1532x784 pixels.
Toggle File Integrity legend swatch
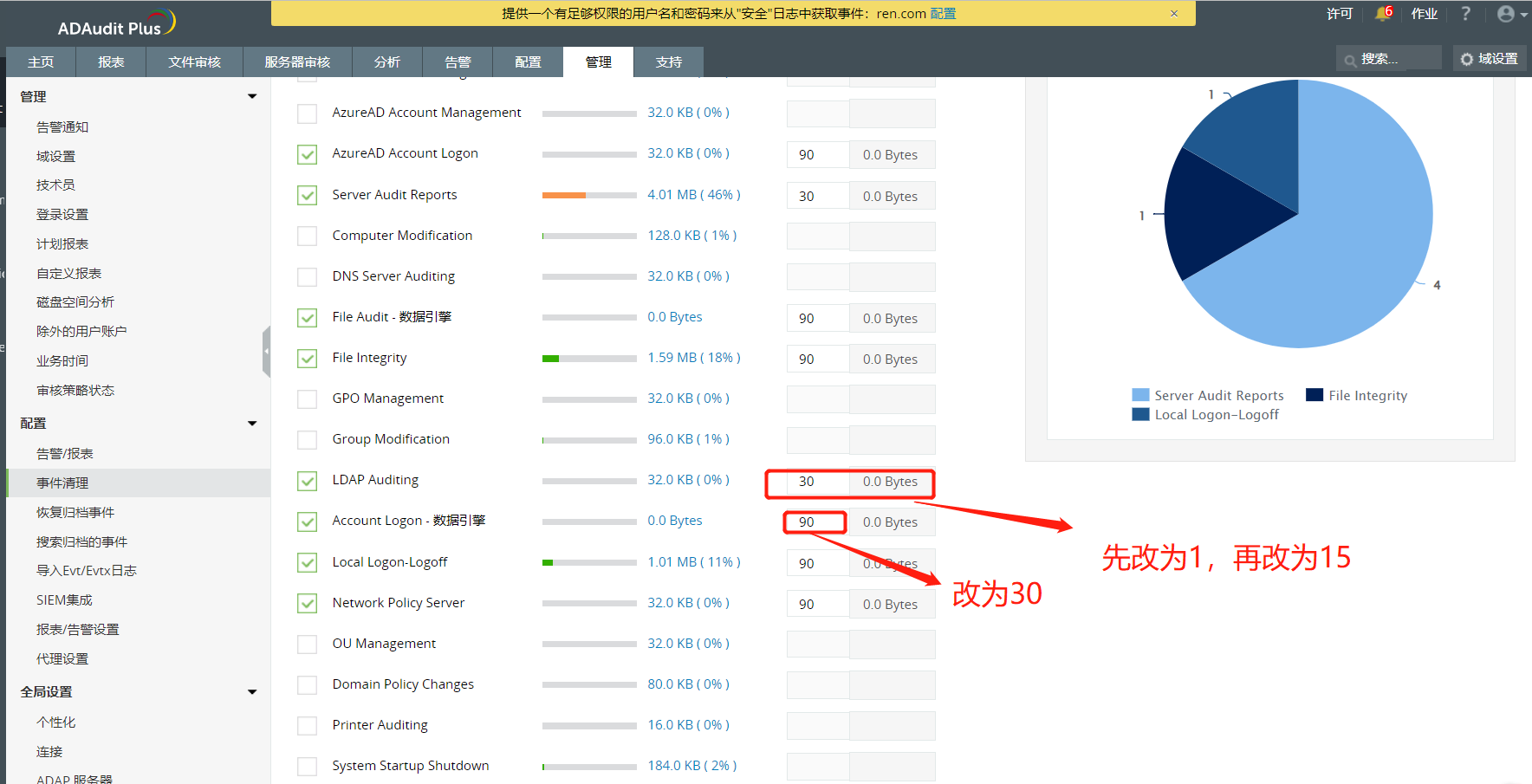[x=1315, y=395]
